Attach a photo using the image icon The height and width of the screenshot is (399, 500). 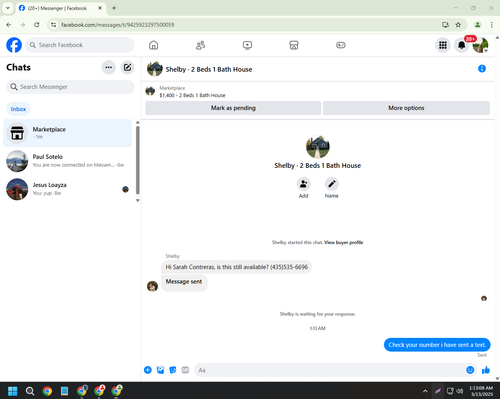[x=160, y=370]
